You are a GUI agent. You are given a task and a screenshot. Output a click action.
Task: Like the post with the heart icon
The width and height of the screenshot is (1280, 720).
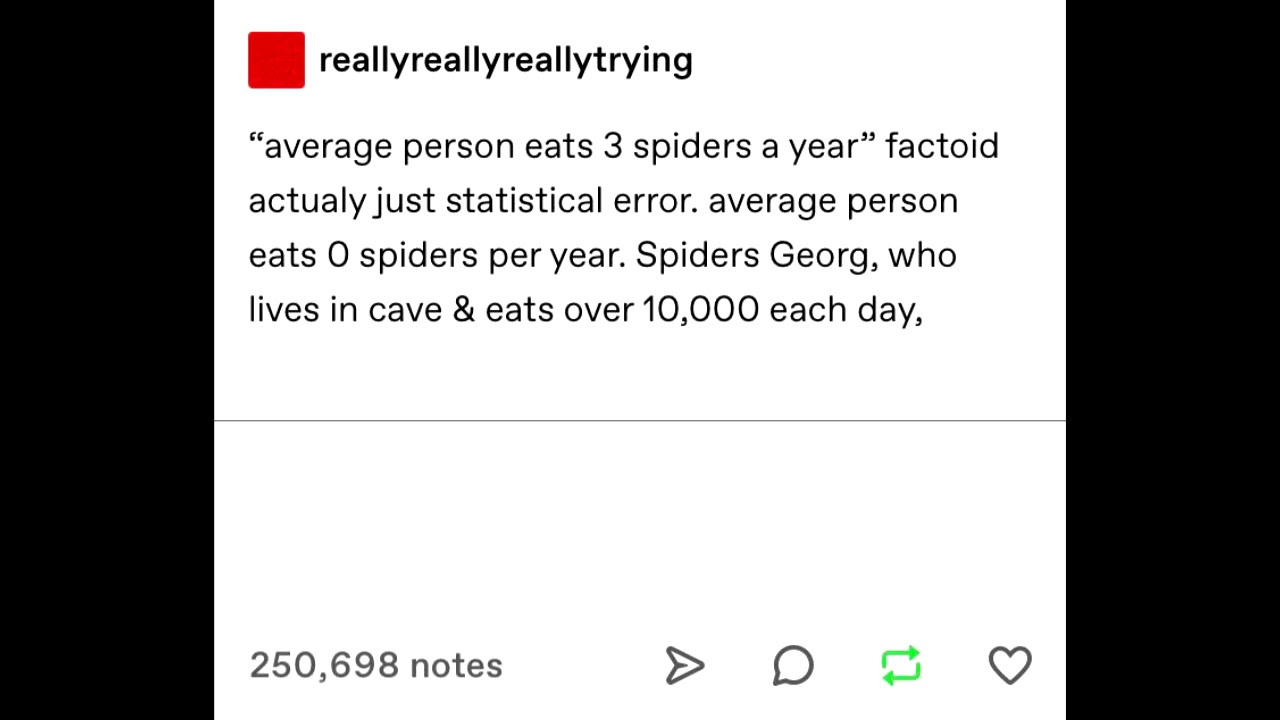[1010, 665]
